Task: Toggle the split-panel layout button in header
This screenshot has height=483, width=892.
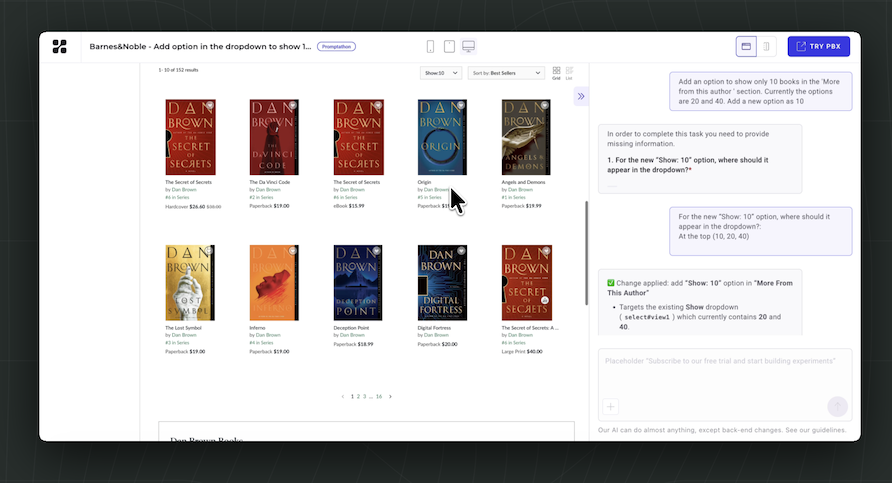Action: [x=746, y=47]
